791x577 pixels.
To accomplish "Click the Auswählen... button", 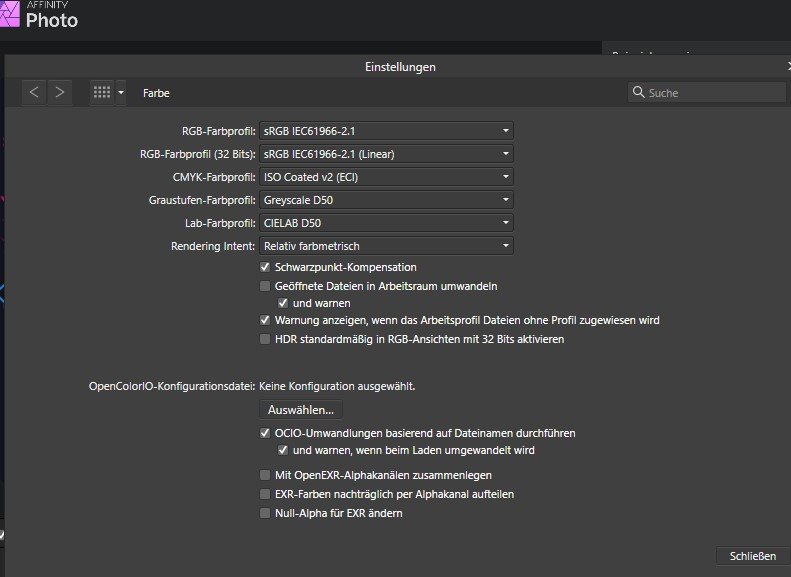I will click(301, 409).
